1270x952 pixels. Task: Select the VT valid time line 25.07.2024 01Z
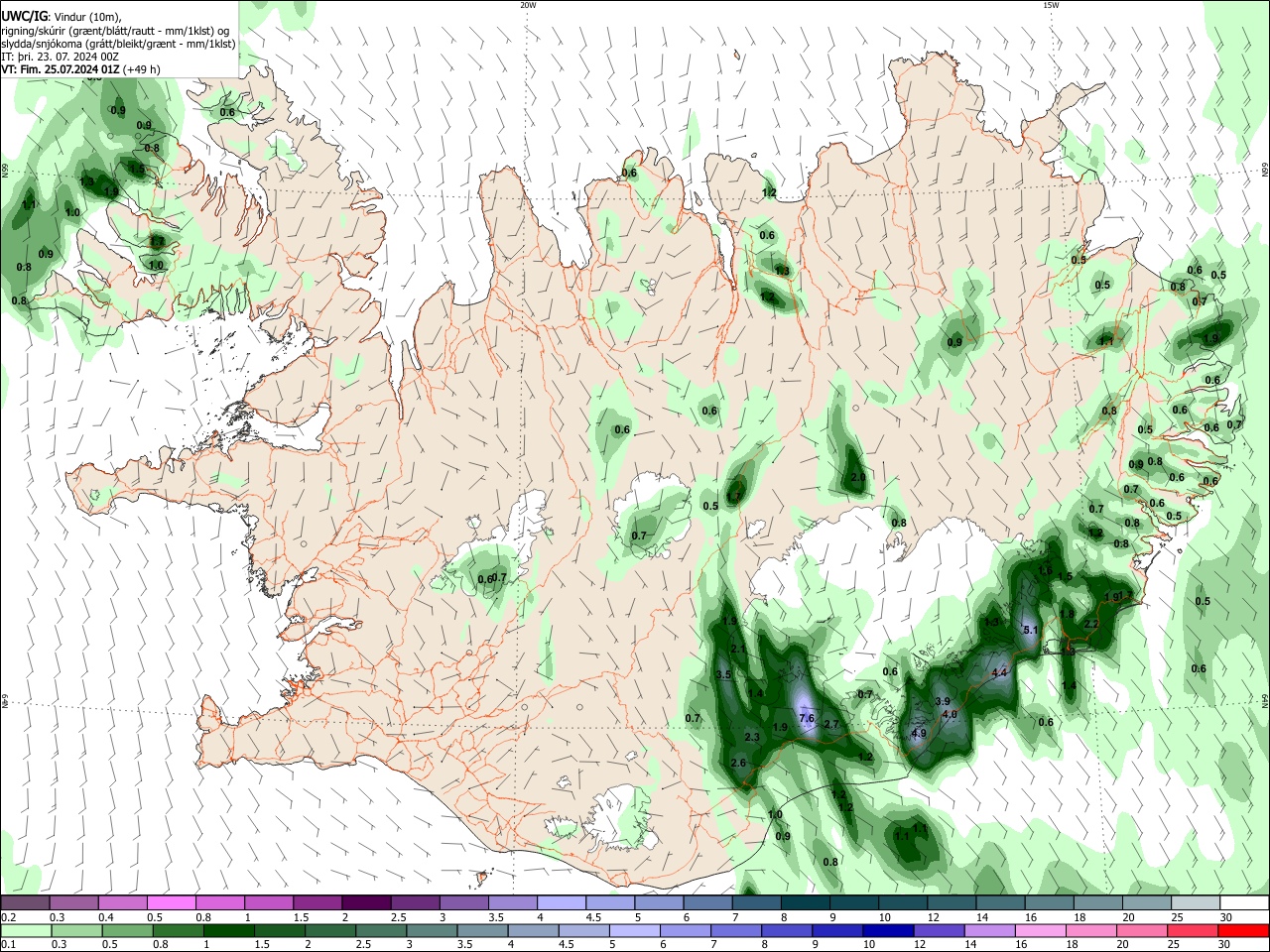tap(80, 69)
